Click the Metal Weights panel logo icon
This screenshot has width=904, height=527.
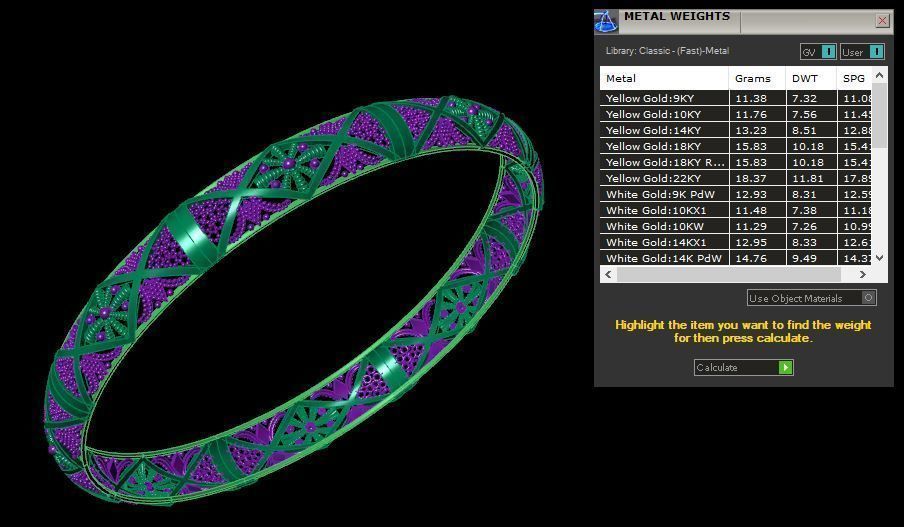coord(606,21)
